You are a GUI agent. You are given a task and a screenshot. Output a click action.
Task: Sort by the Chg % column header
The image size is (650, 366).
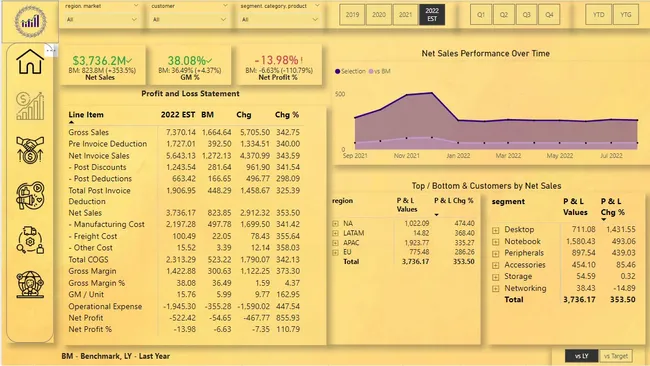pyautogui.click(x=287, y=115)
